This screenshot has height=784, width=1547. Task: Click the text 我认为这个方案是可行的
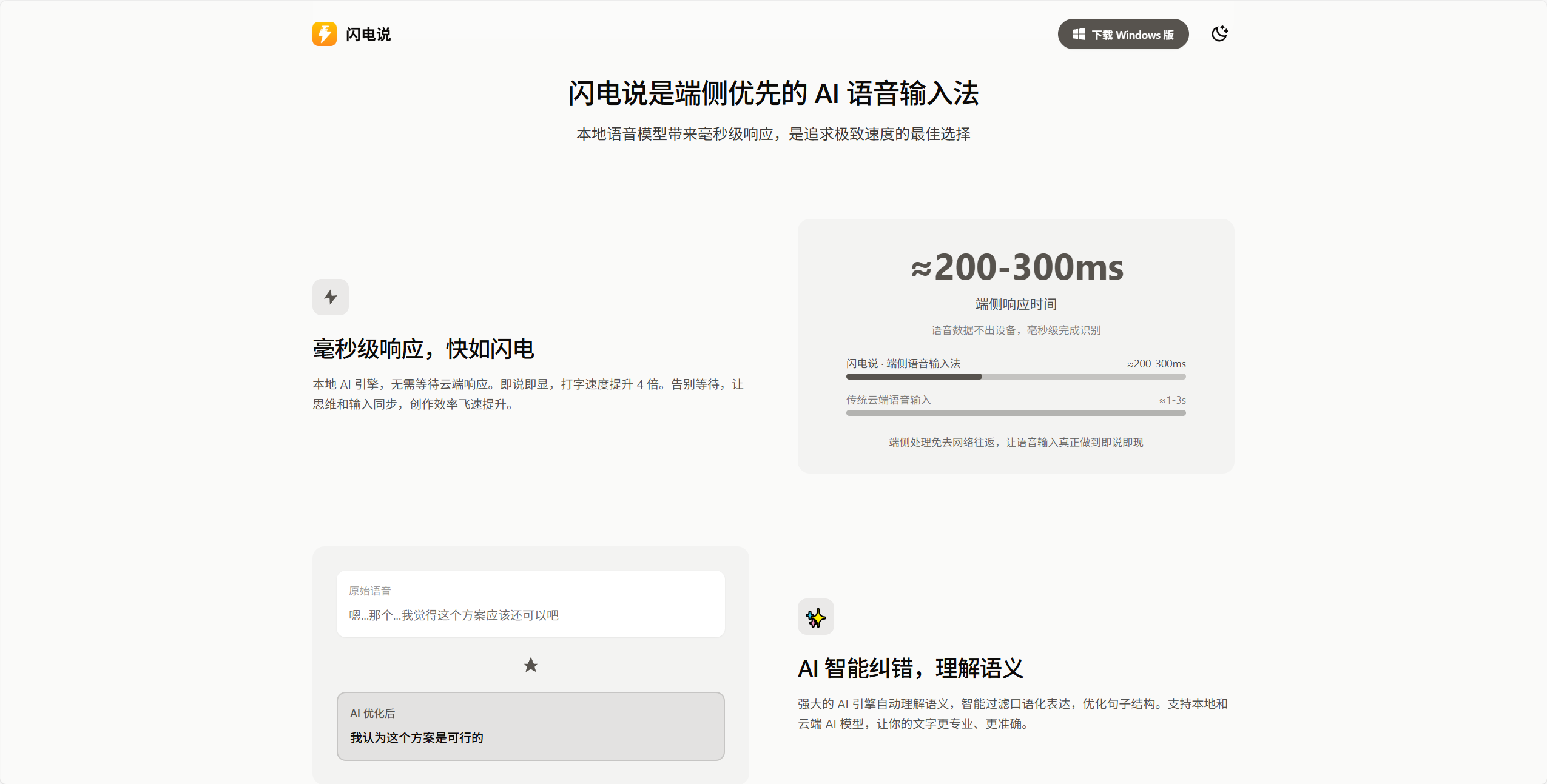click(x=417, y=738)
